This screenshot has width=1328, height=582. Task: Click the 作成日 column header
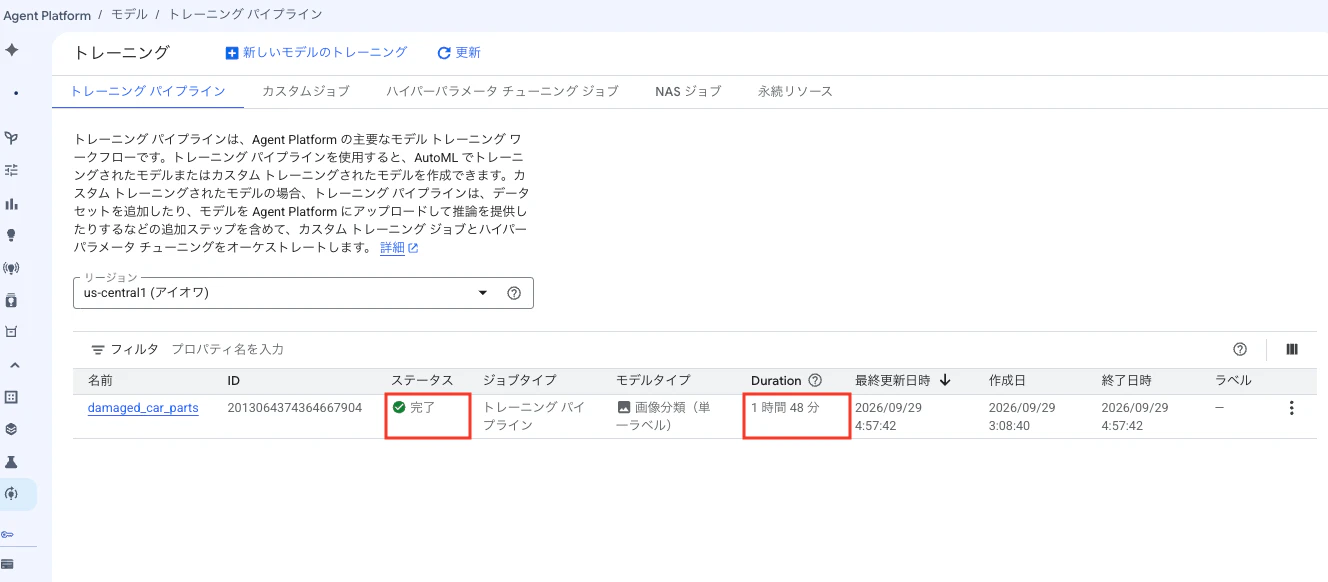1007,380
